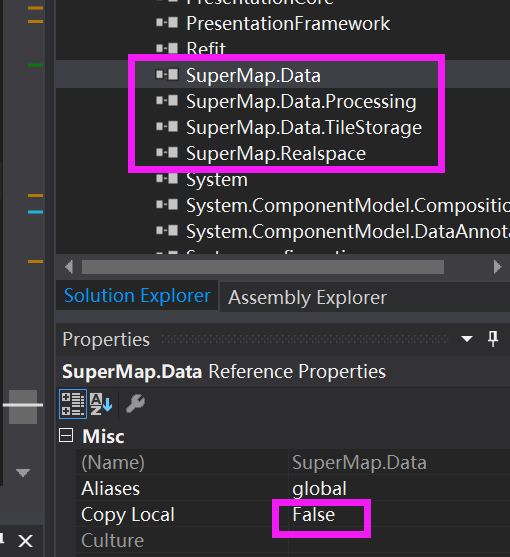Select the Refit reference
This screenshot has width=510, height=557.
[x=206, y=48]
